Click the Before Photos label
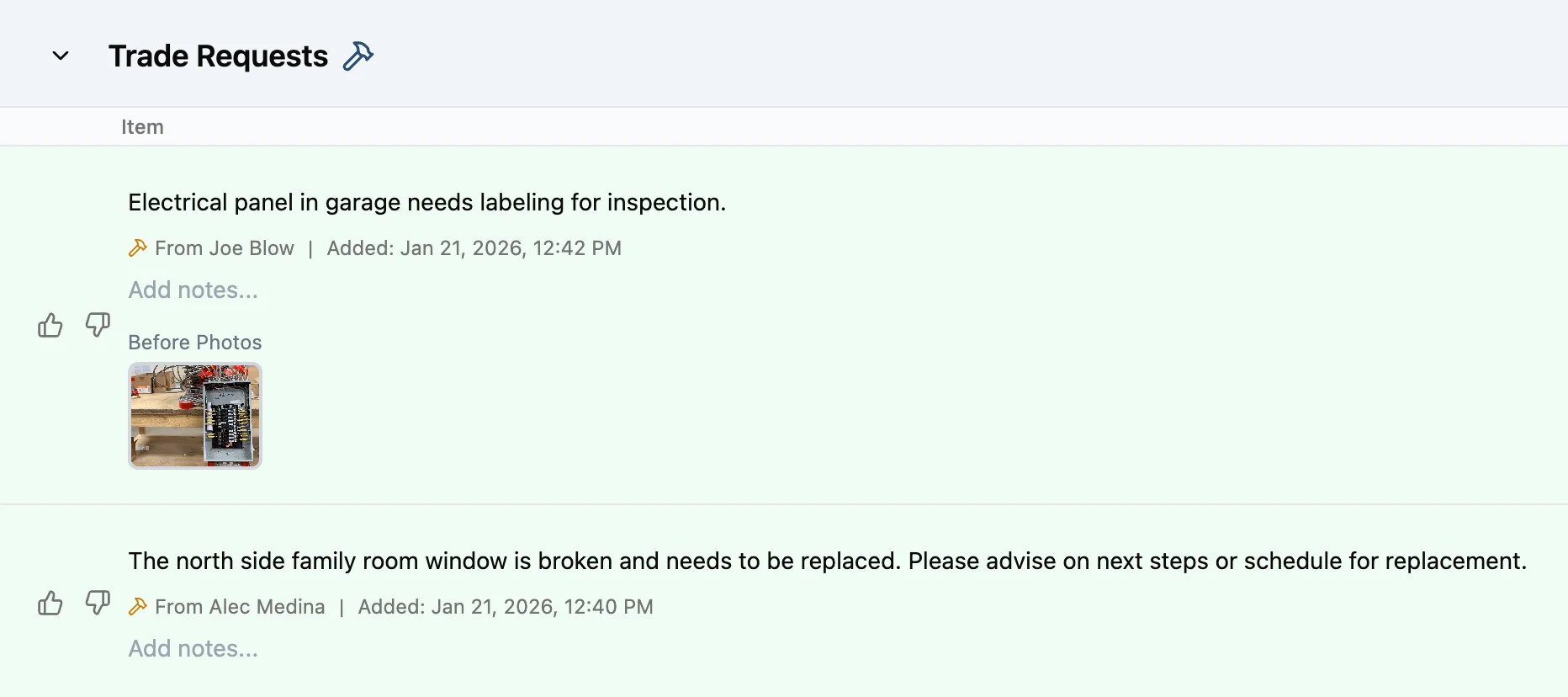The height and width of the screenshot is (697, 1568). [x=194, y=342]
